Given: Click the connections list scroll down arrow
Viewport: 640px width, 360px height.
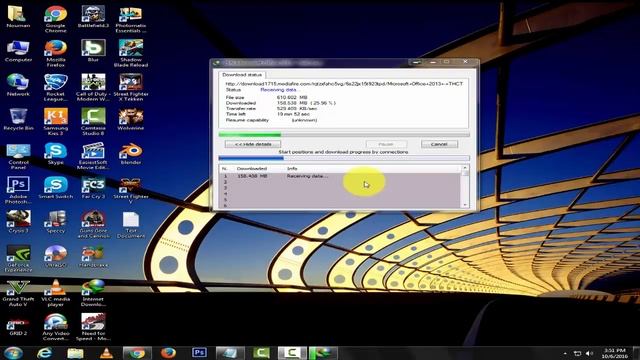Looking at the screenshot, I should click(x=465, y=204).
